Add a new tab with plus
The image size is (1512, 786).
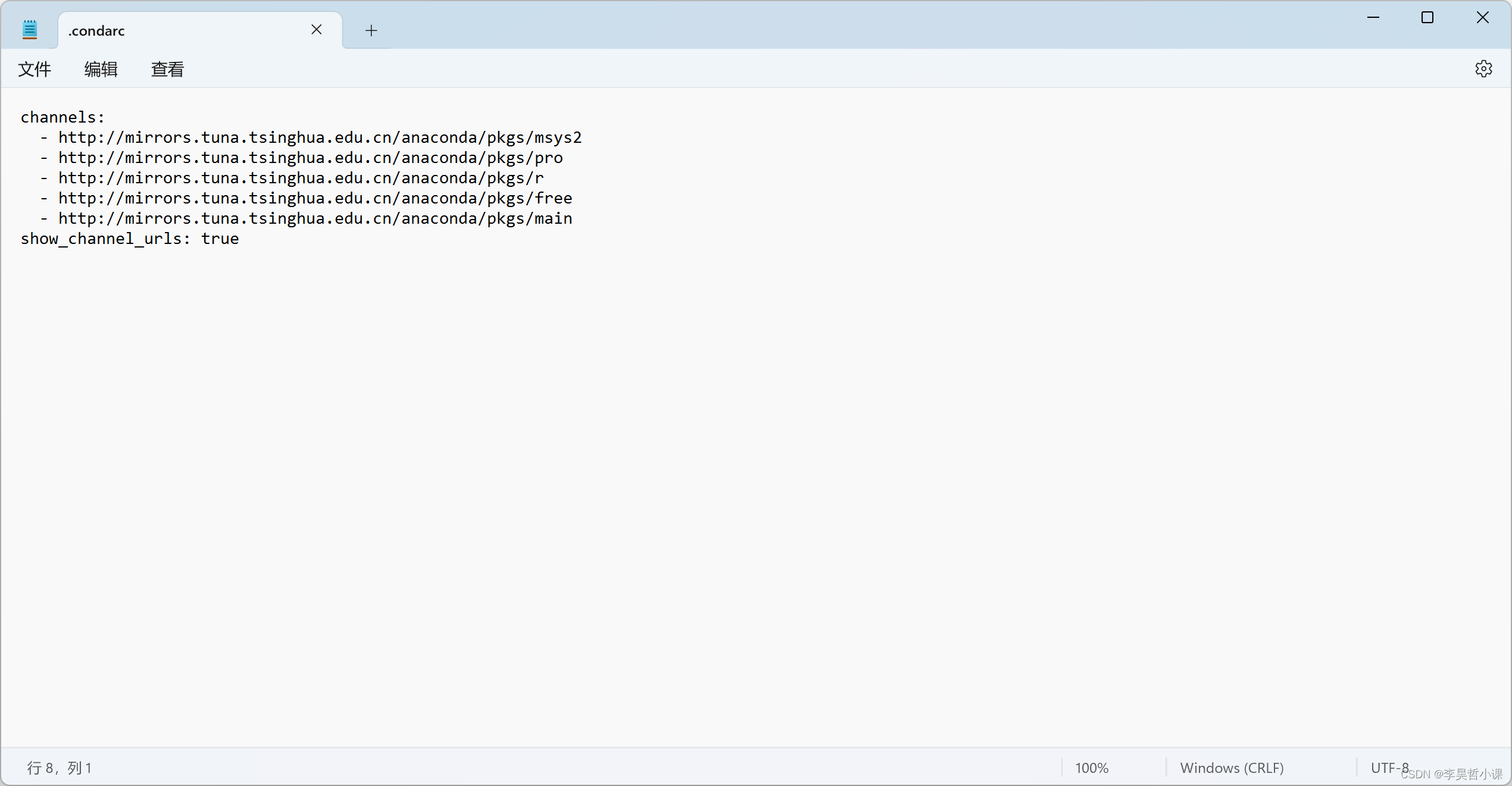pos(371,30)
